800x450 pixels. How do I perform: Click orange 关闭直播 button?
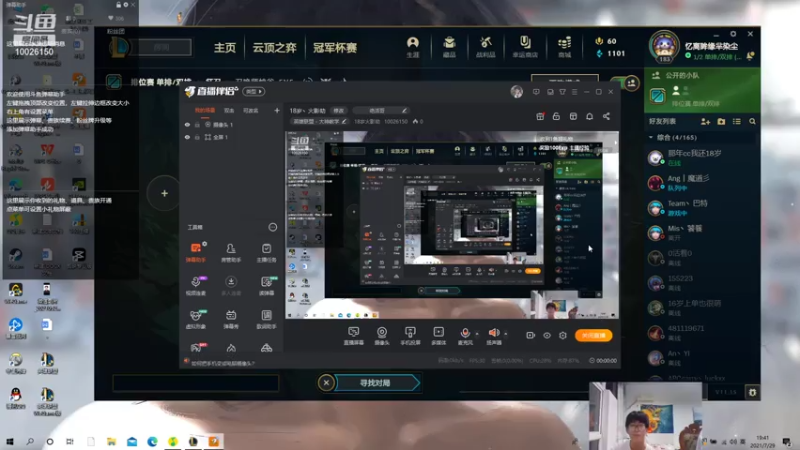tap(593, 335)
